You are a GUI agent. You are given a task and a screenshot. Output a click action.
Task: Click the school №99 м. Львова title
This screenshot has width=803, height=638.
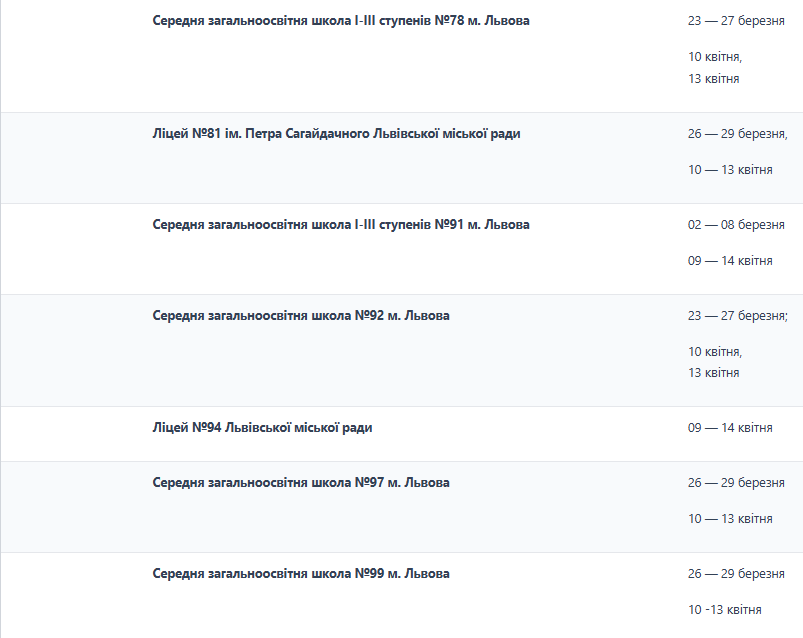(301, 573)
